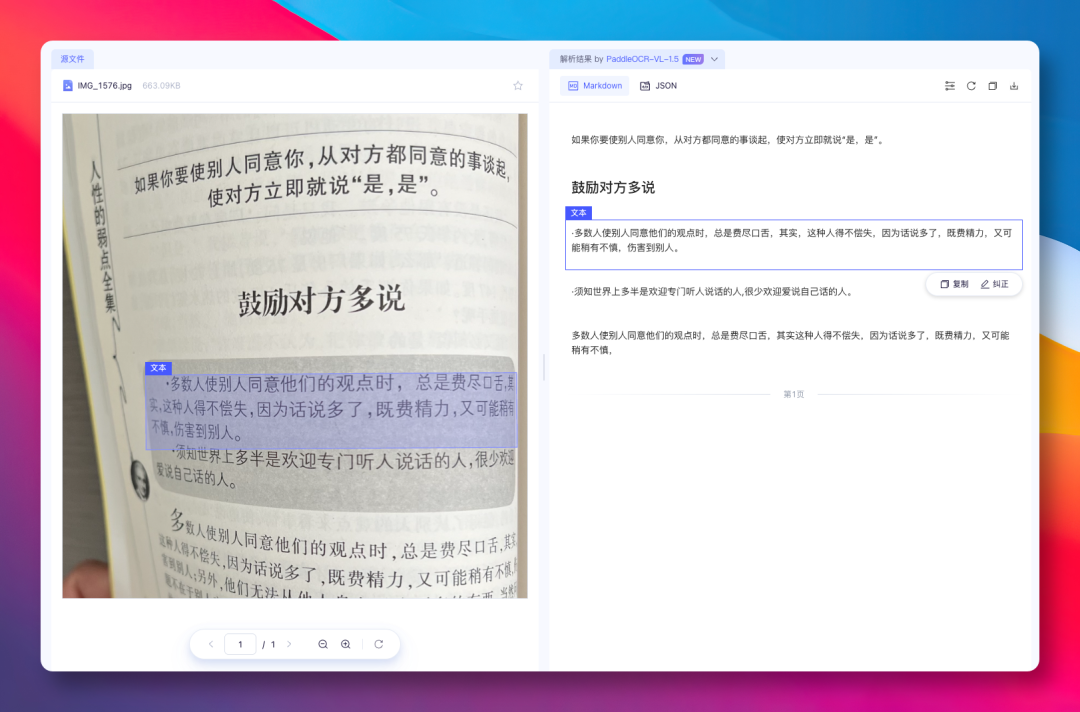Copy the full parsed result
The image size is (1080, 712).
point(993,86)
